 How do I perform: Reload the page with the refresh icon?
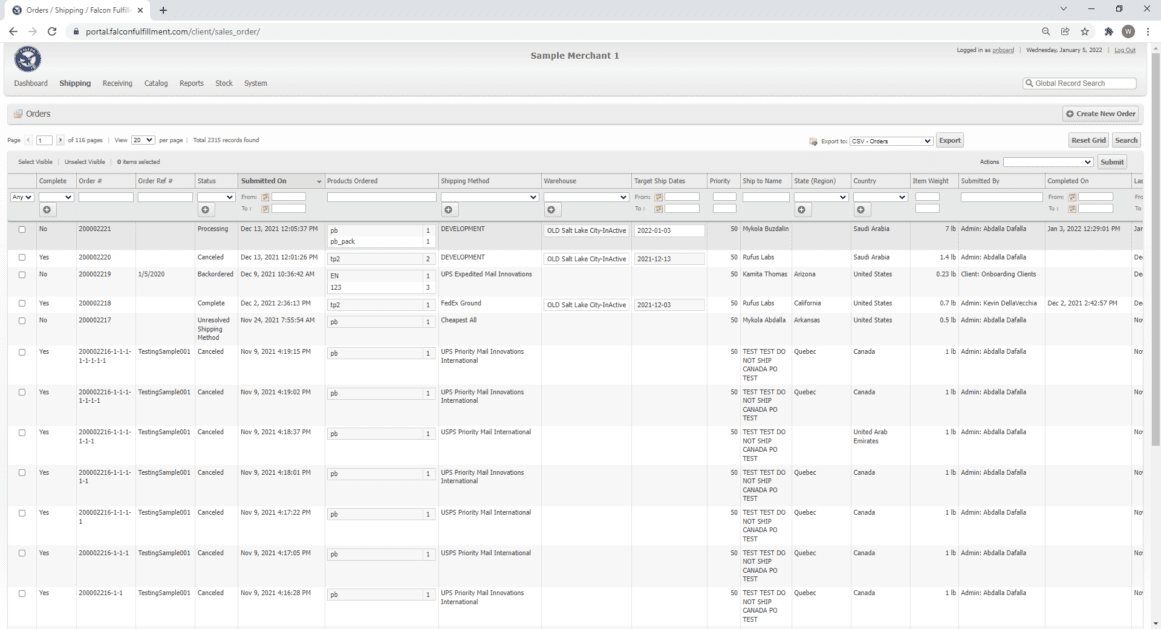[x=52, y=32]
